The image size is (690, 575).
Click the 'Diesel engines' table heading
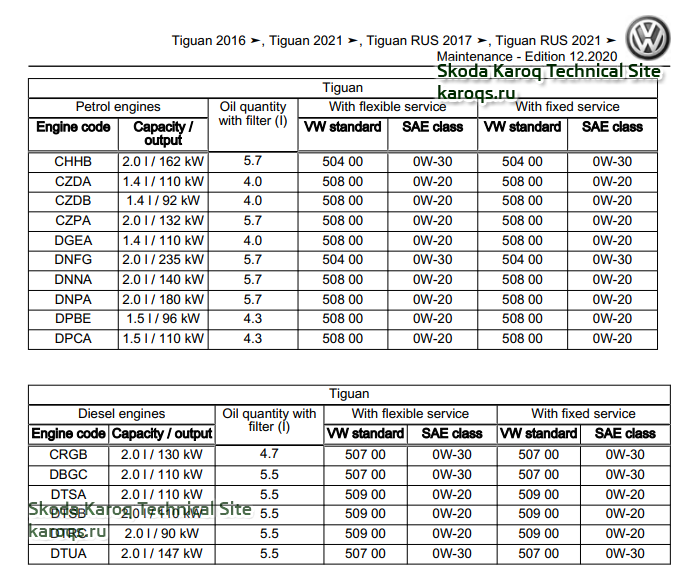(x=121, y=414)
